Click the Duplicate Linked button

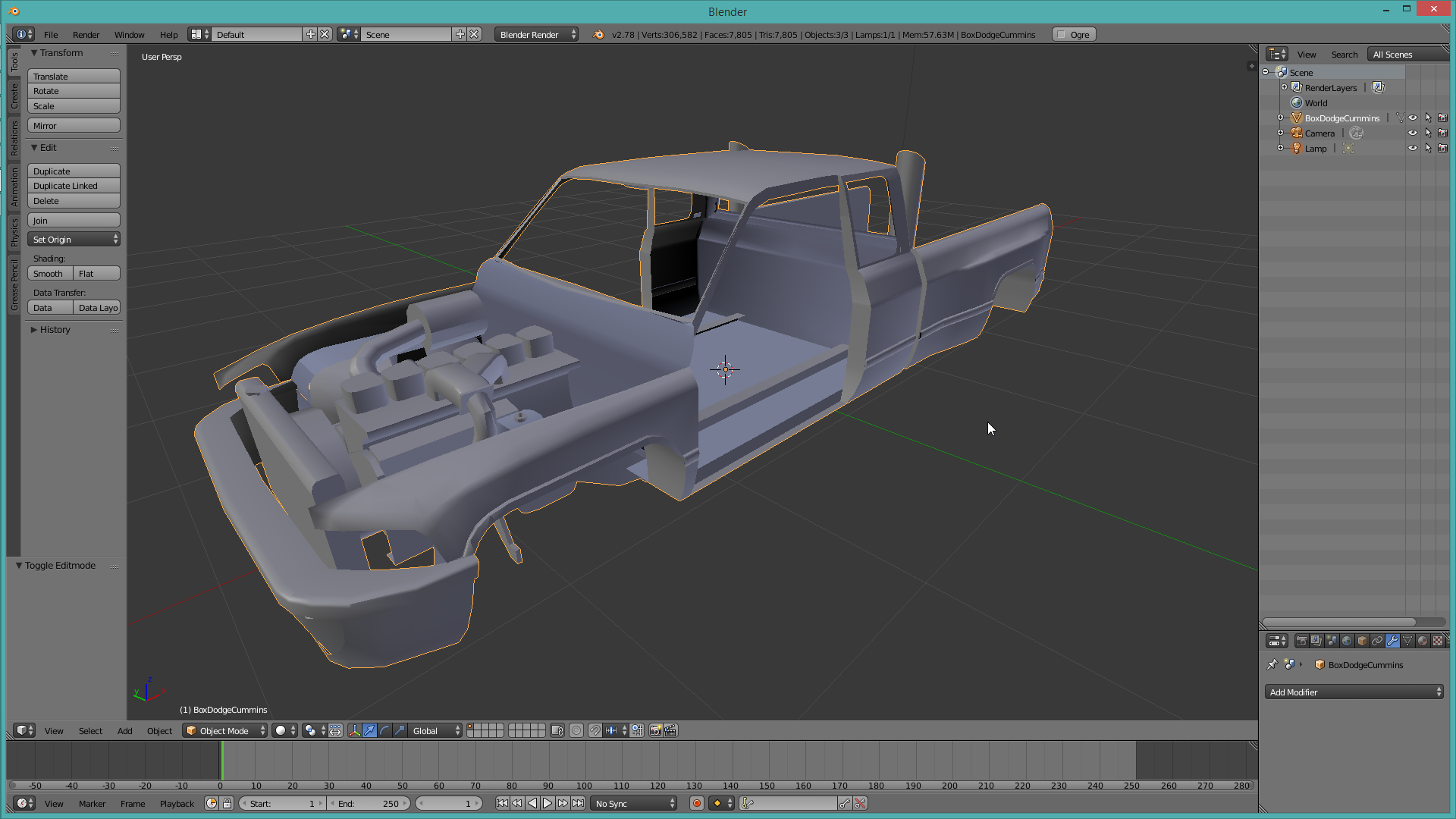[x=74, y=186]
